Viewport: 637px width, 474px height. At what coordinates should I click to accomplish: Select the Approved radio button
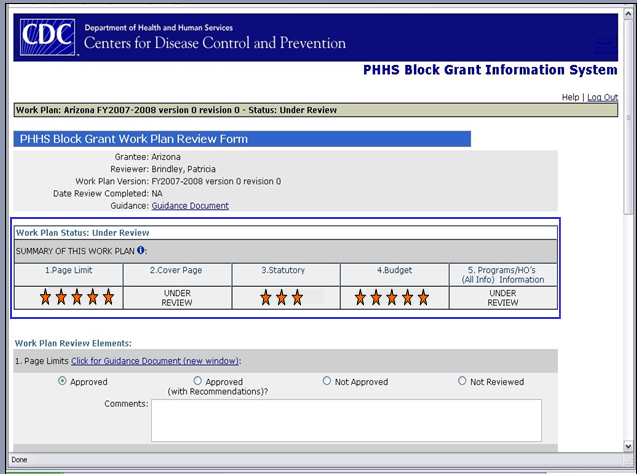(x=63, y=381)
